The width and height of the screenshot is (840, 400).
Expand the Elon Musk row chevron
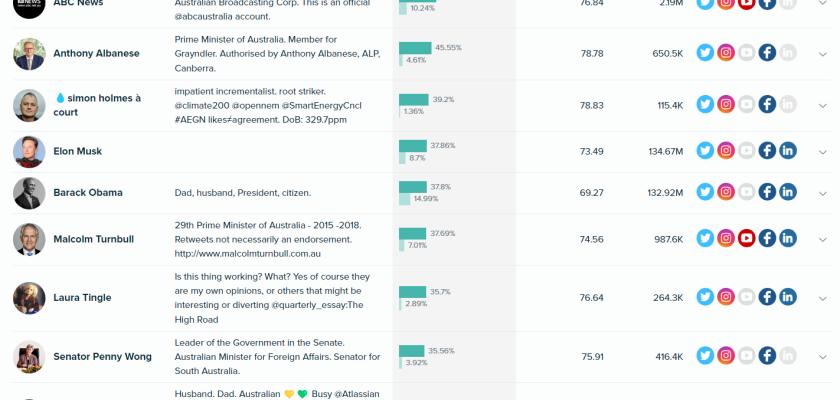[823, 152]
